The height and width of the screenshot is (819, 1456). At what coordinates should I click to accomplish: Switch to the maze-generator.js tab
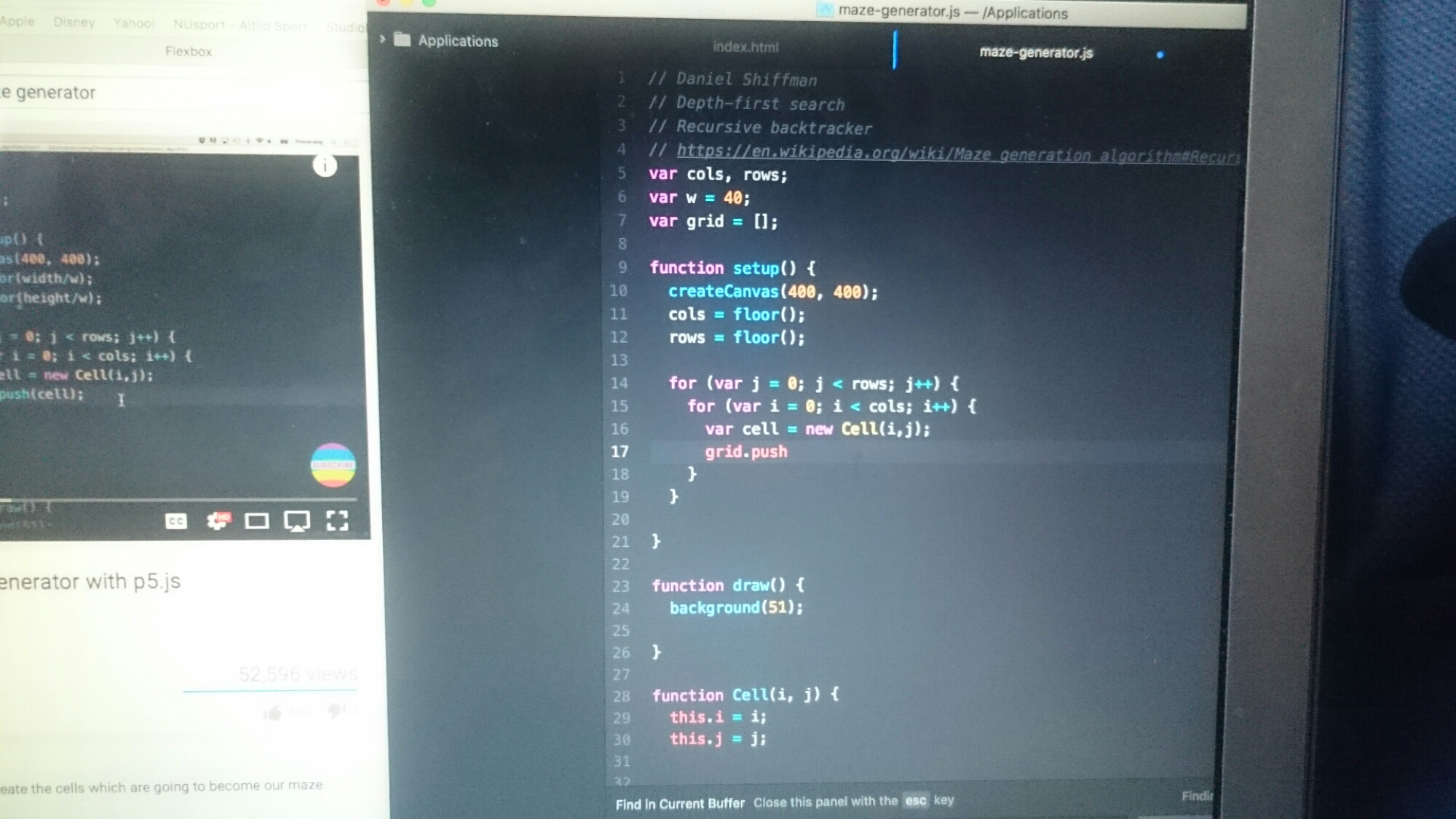(x=1035, y=52)
